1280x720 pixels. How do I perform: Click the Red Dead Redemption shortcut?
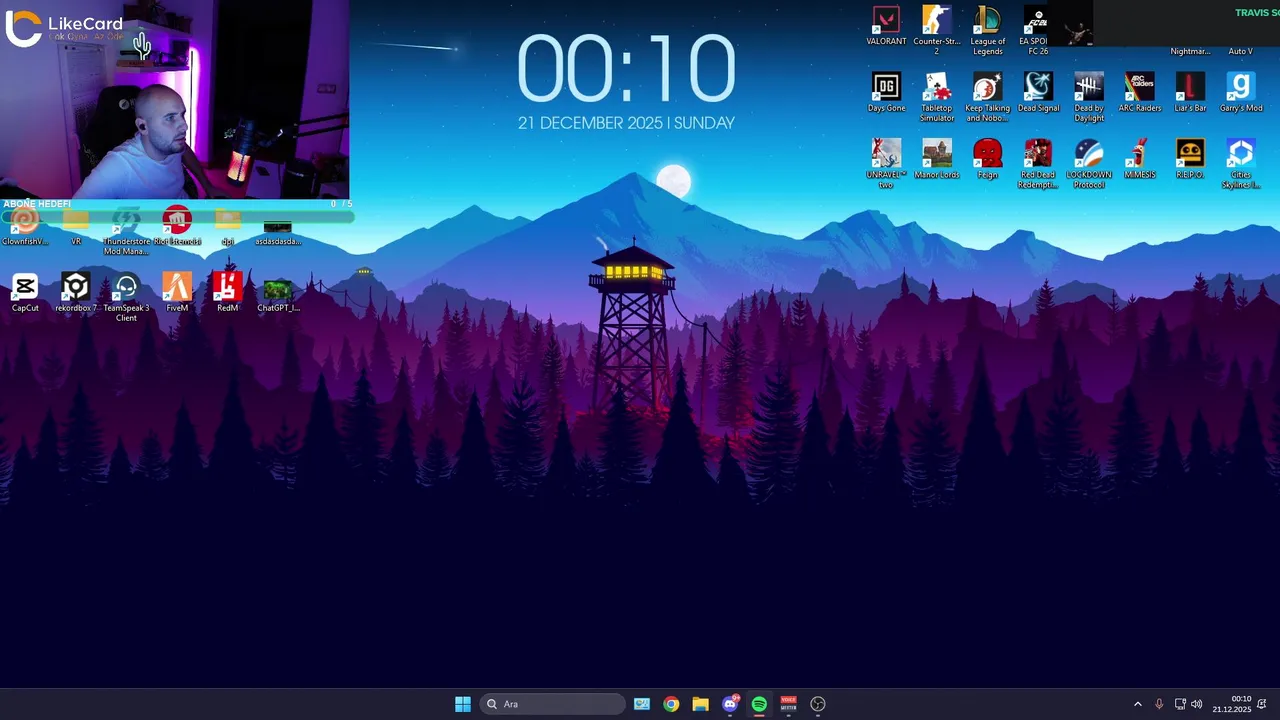(1038, 164)
